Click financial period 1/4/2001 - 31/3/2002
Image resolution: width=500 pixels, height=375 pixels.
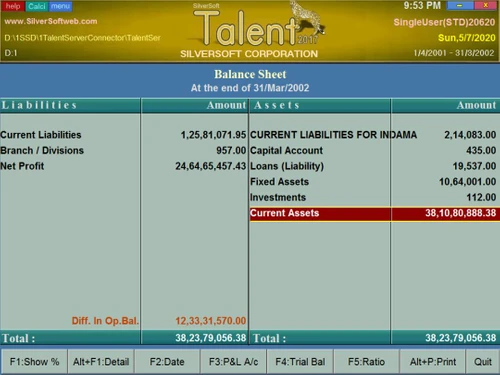(x=454, y=53)
